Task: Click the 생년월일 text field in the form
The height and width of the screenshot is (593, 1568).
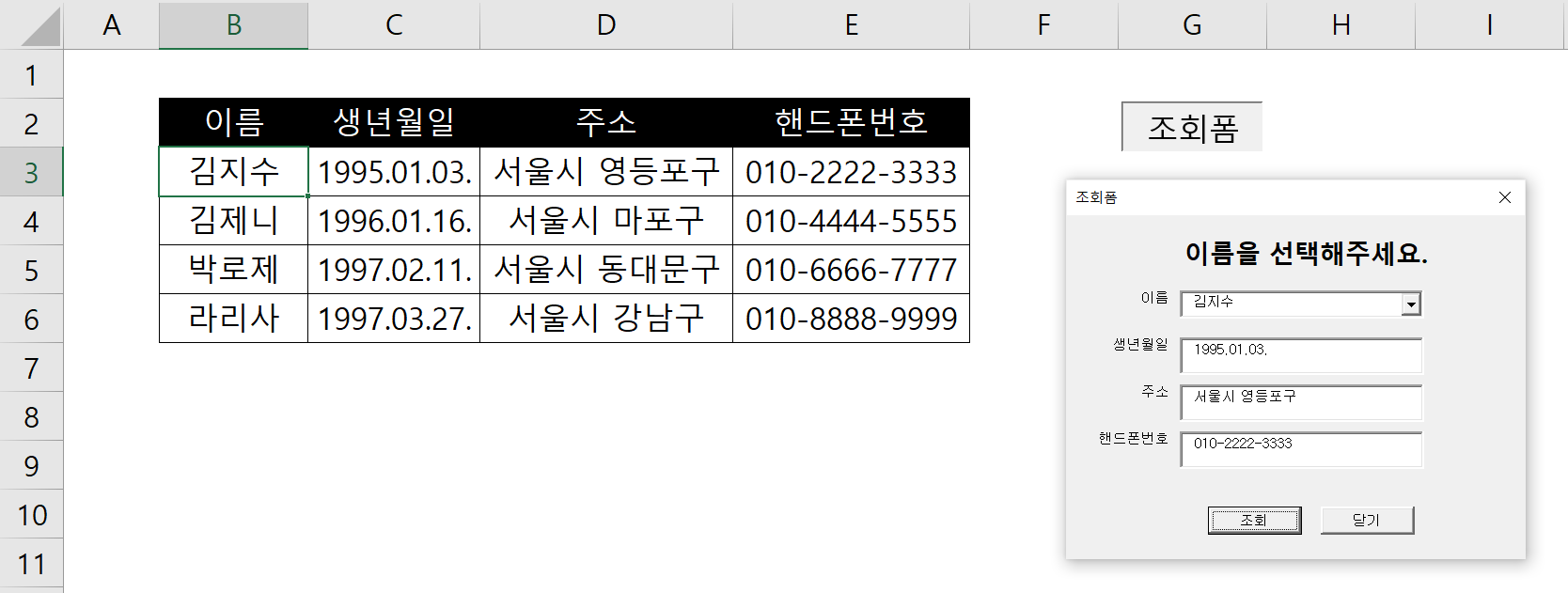Action: [1301, 355]
